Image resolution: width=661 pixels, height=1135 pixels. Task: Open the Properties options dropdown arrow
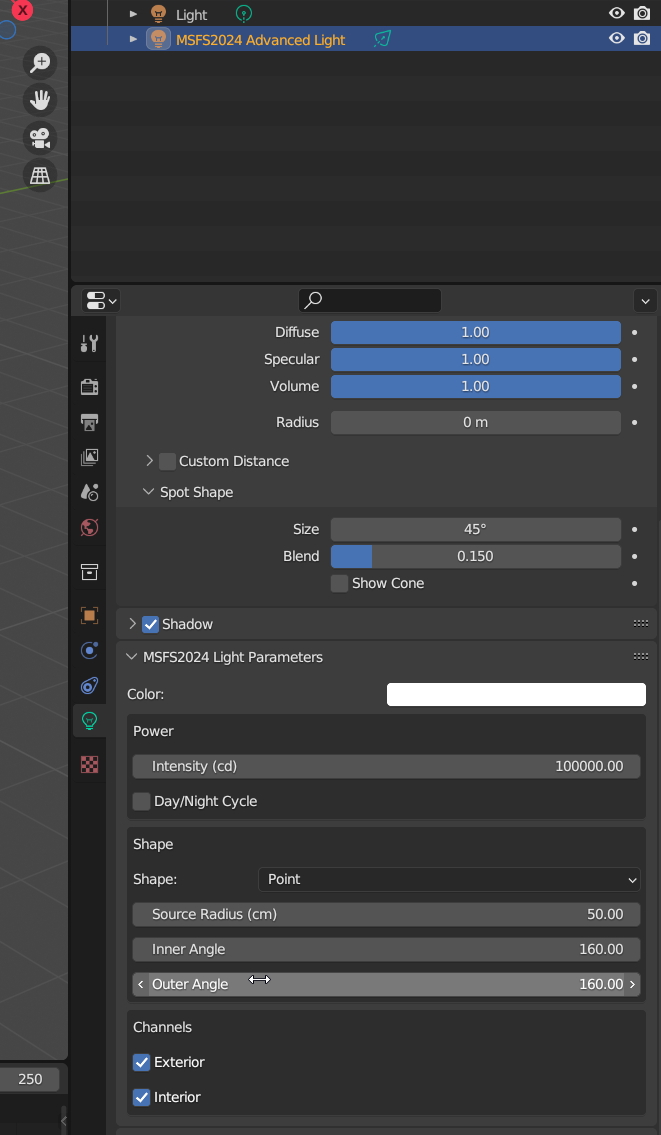(645, 300)
